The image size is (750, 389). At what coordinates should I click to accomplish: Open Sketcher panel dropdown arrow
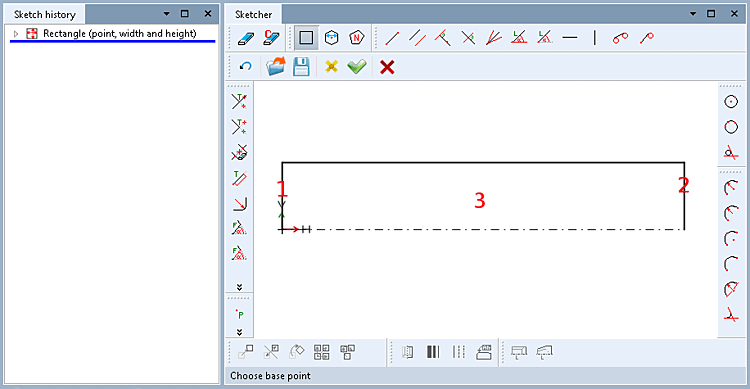[693, 14]
